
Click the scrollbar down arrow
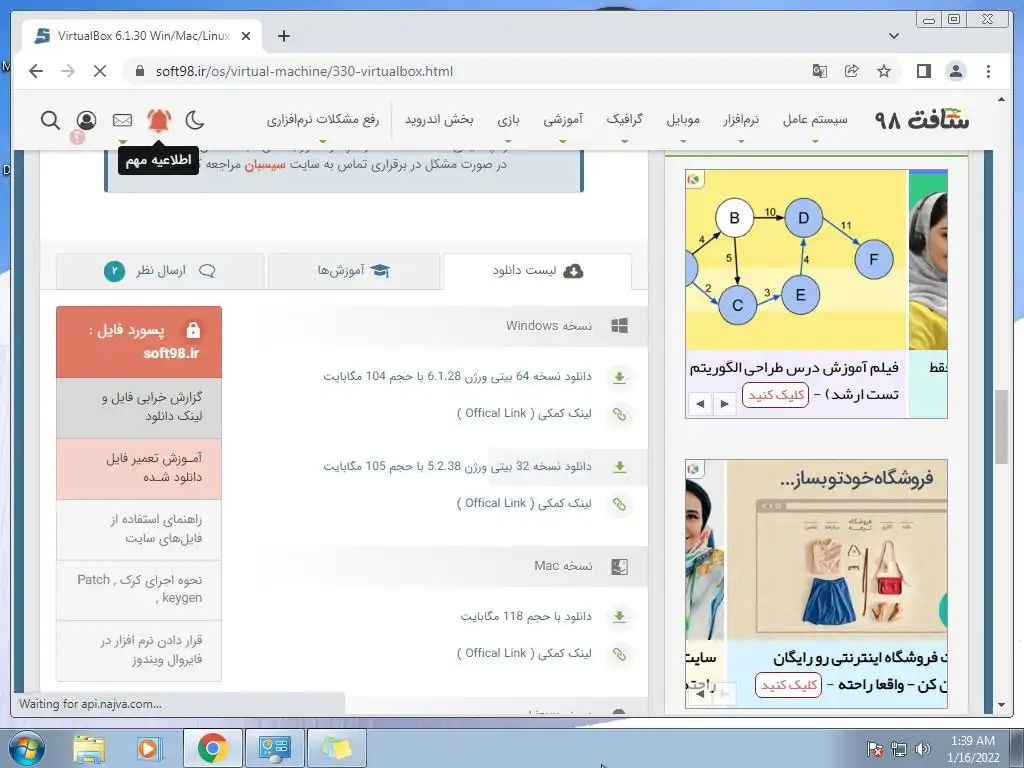pyautogui.click(x=1002, y=705)
